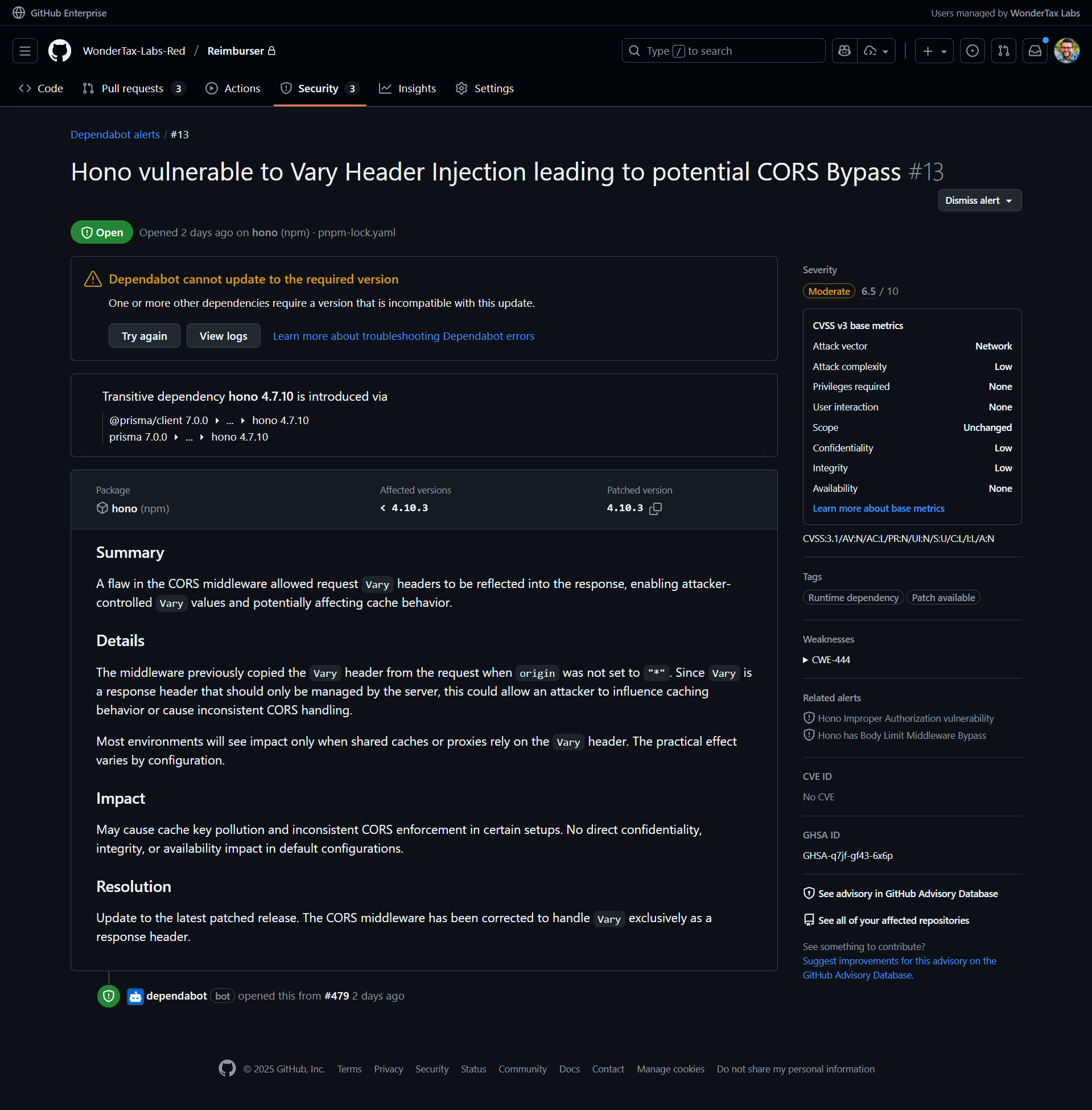Click the dependabot avatar icon
Viewport: 1092px width, 1110px height.
click(x=135, y=996)
